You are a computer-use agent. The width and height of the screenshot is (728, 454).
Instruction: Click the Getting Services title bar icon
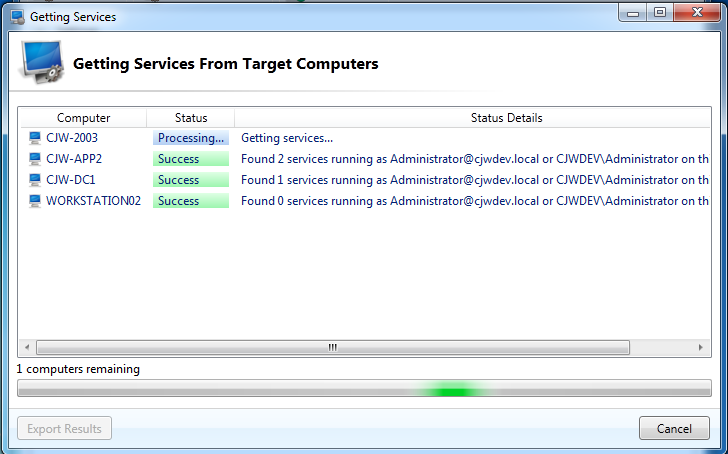click(x=17, y=17)
